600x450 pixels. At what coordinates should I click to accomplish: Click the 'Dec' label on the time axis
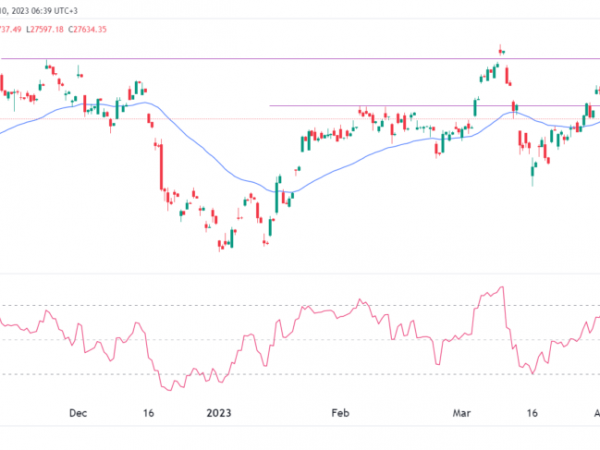(78, 413)
